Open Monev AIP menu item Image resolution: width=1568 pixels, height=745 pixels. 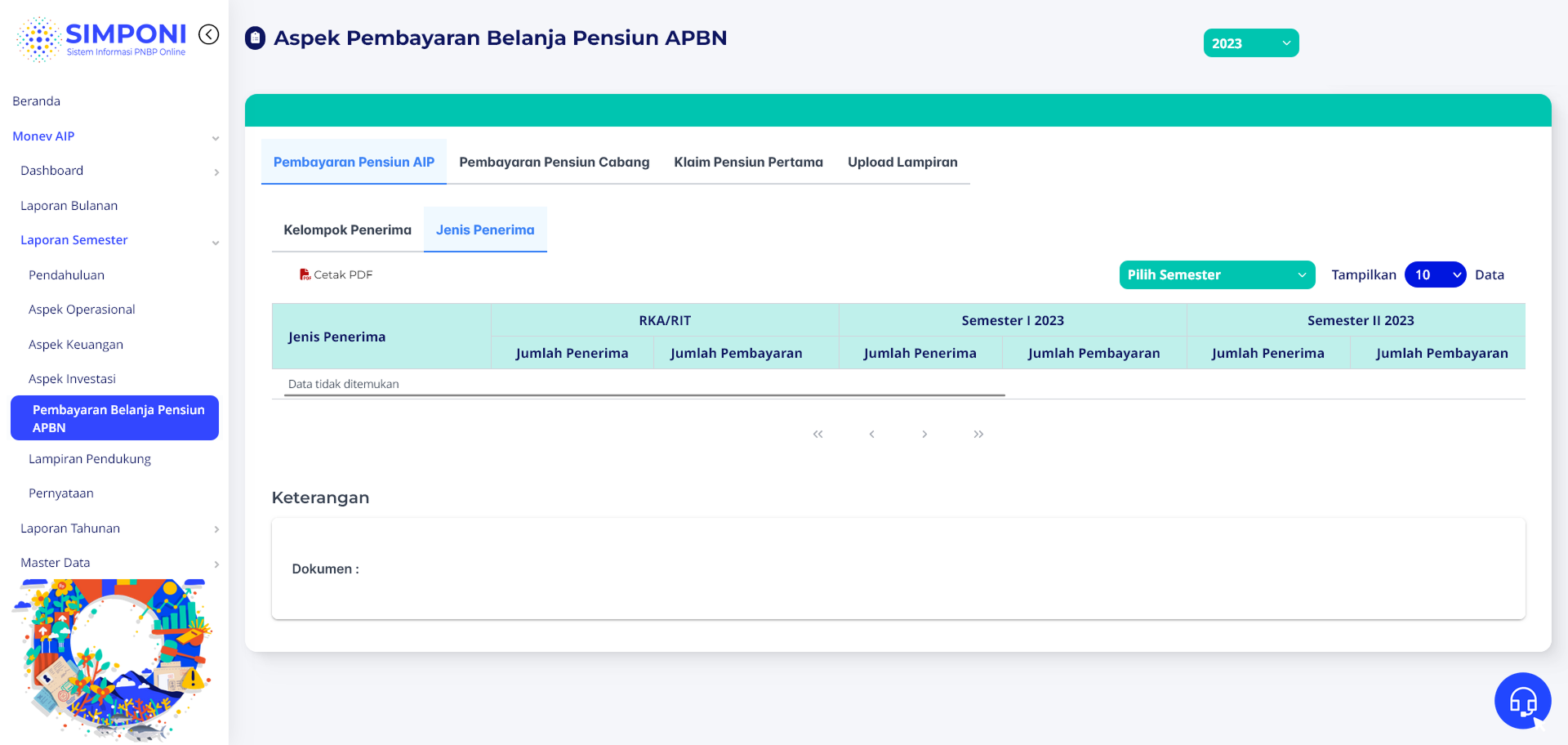(43, 136)
